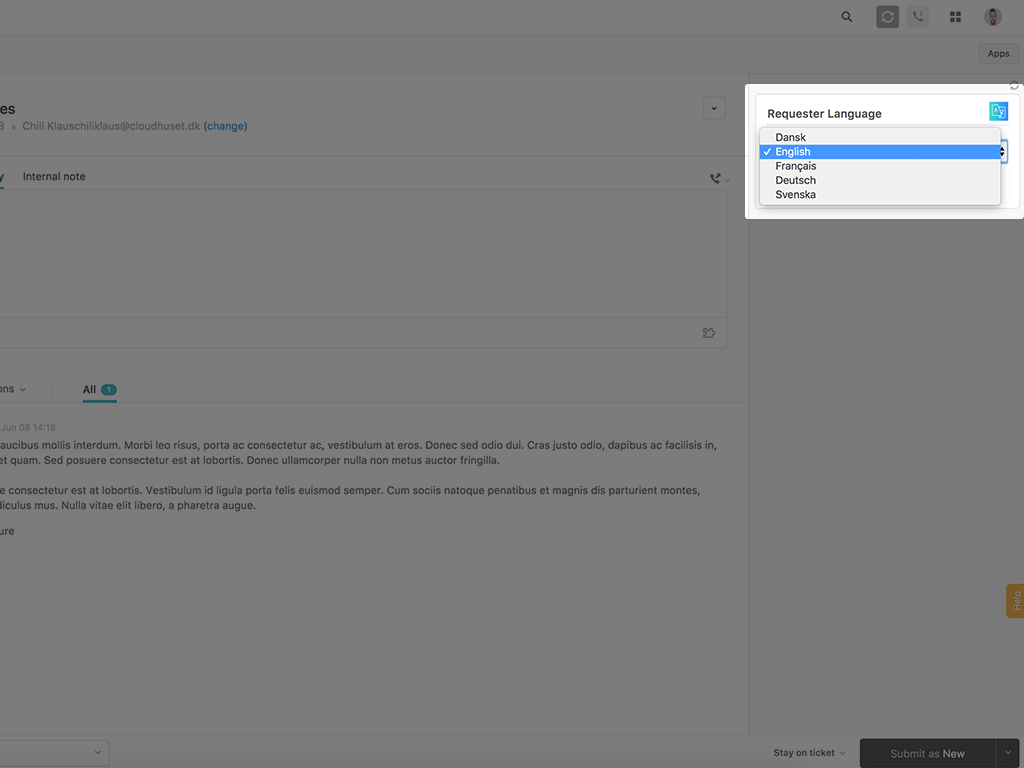
Task: Expand the Stay on ticket dropdown
Action: [x=809, y=753]
